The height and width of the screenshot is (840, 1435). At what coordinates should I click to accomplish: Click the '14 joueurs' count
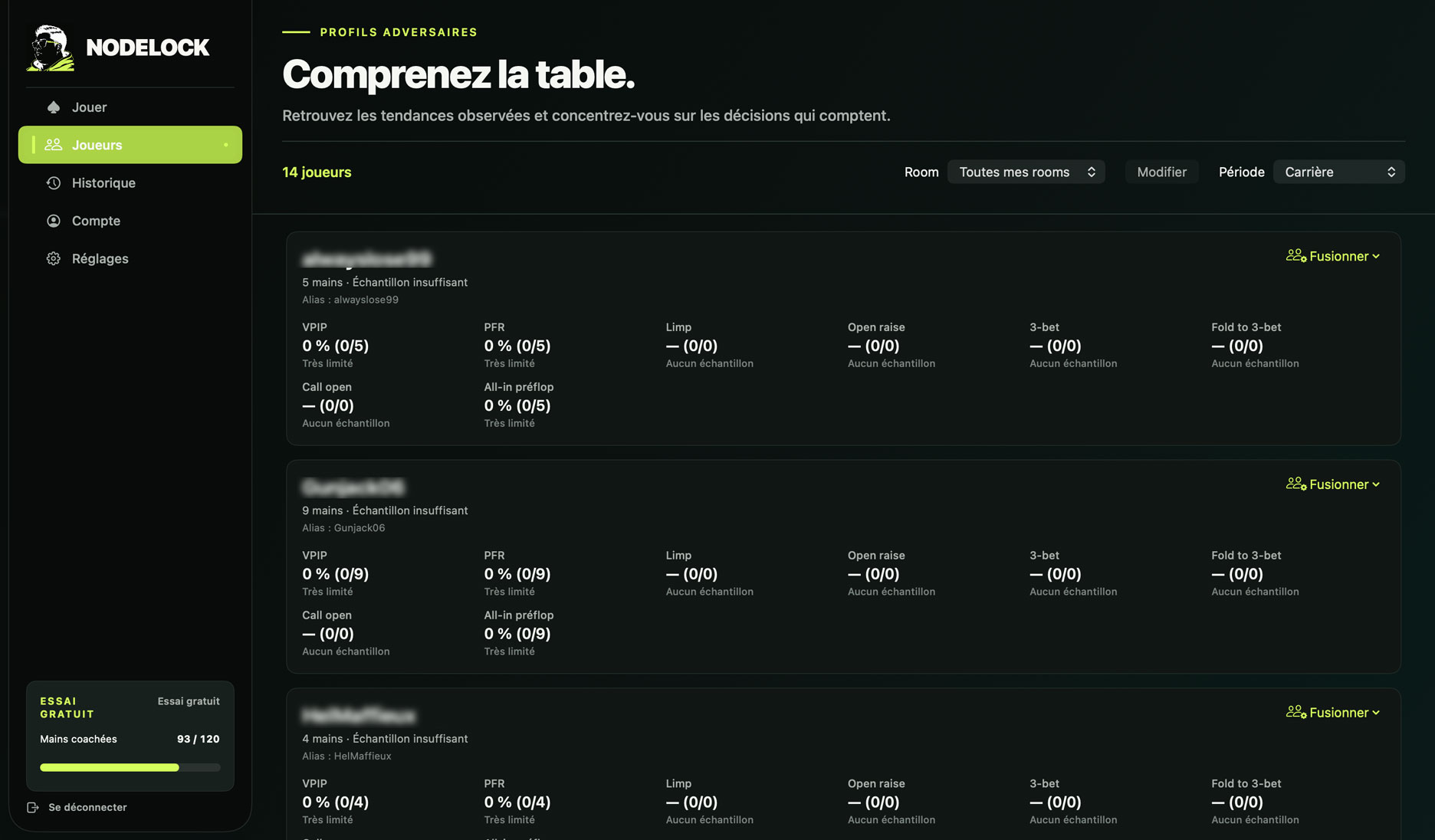(x=317, y=172)
